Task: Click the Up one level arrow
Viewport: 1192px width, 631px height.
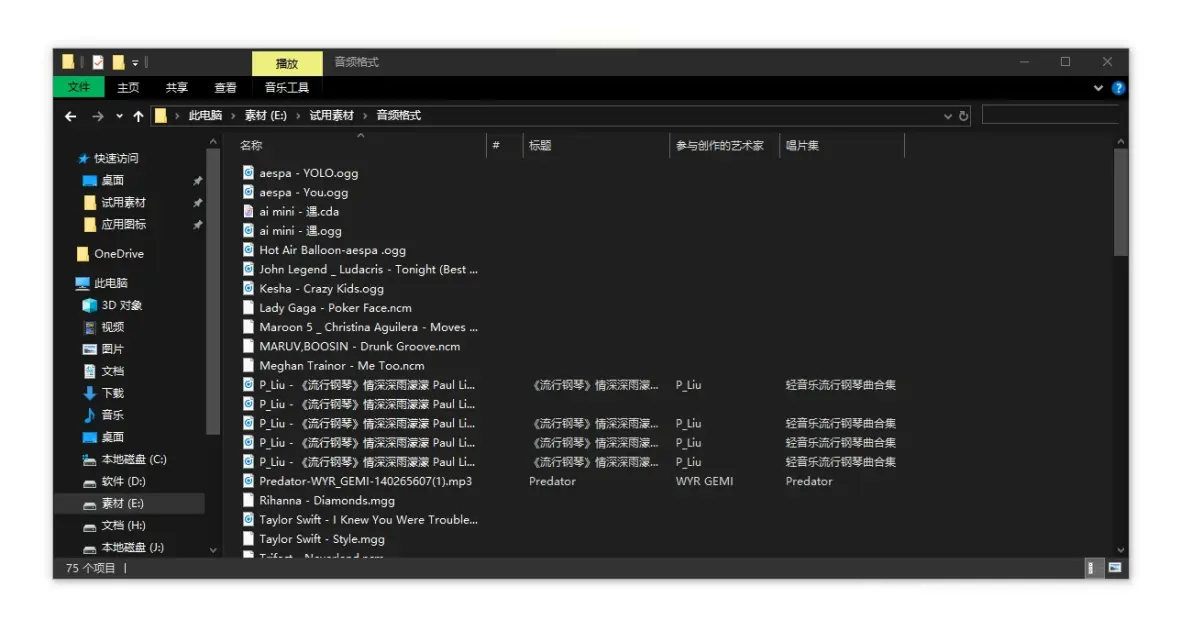Action: point(138,116)
